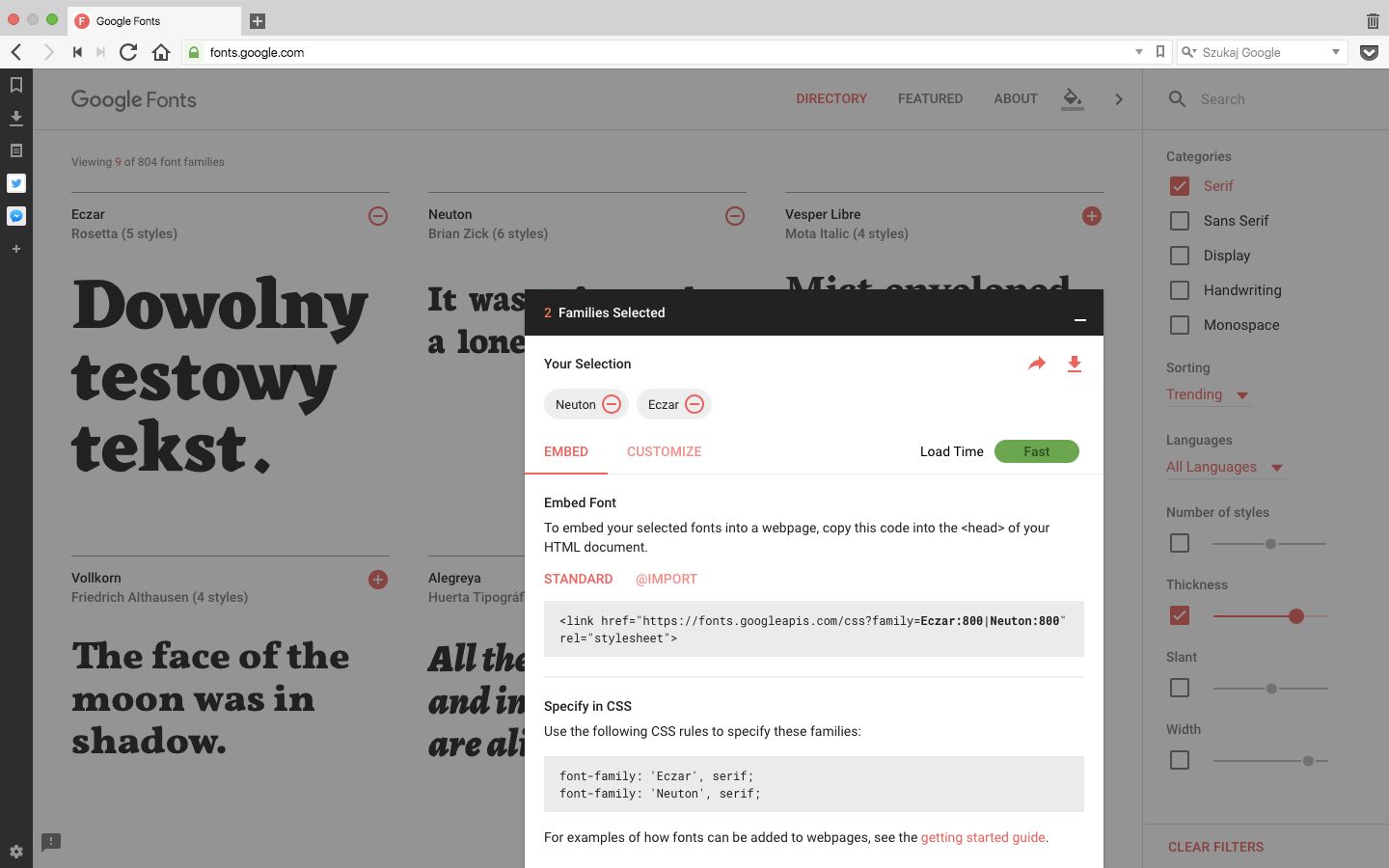This screenshot has width=1389, height=868.
Task: Select the STANDARD embed option
Action: tap(579, 579)
